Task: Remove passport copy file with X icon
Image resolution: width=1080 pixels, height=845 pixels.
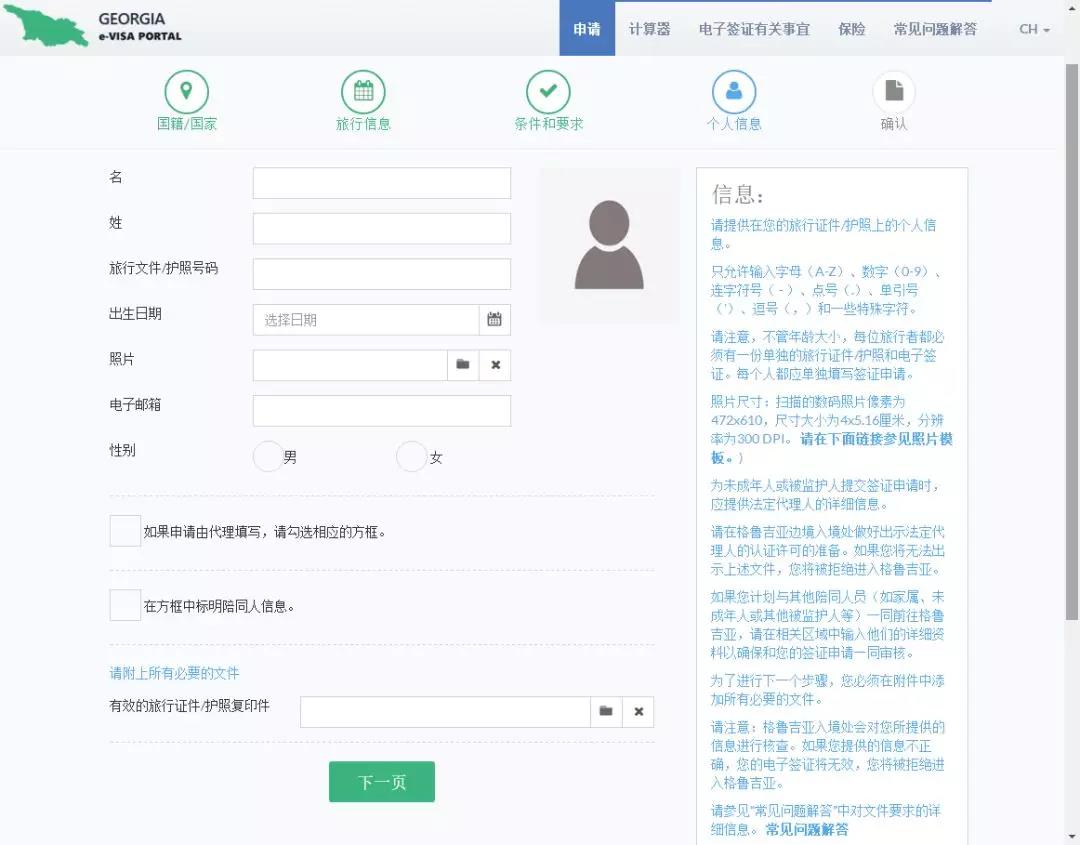Action: point(638,712)
